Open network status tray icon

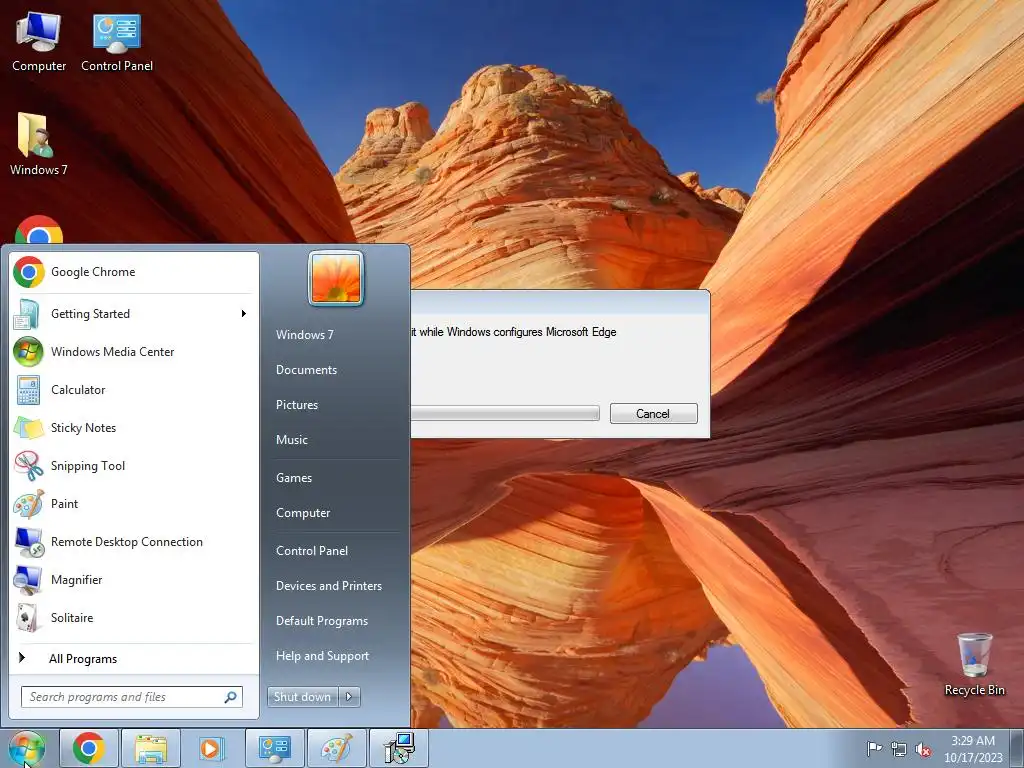click(899, 749)
